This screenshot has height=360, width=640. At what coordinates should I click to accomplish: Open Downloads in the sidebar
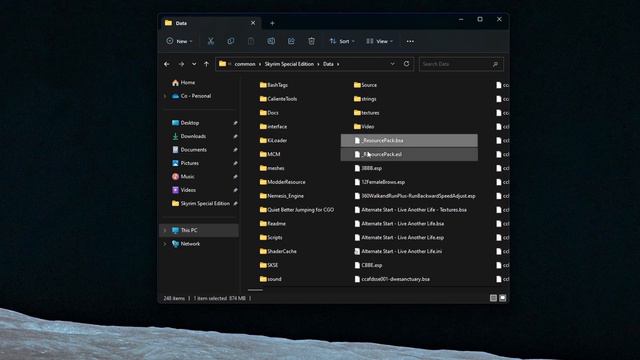pos(189,136)
